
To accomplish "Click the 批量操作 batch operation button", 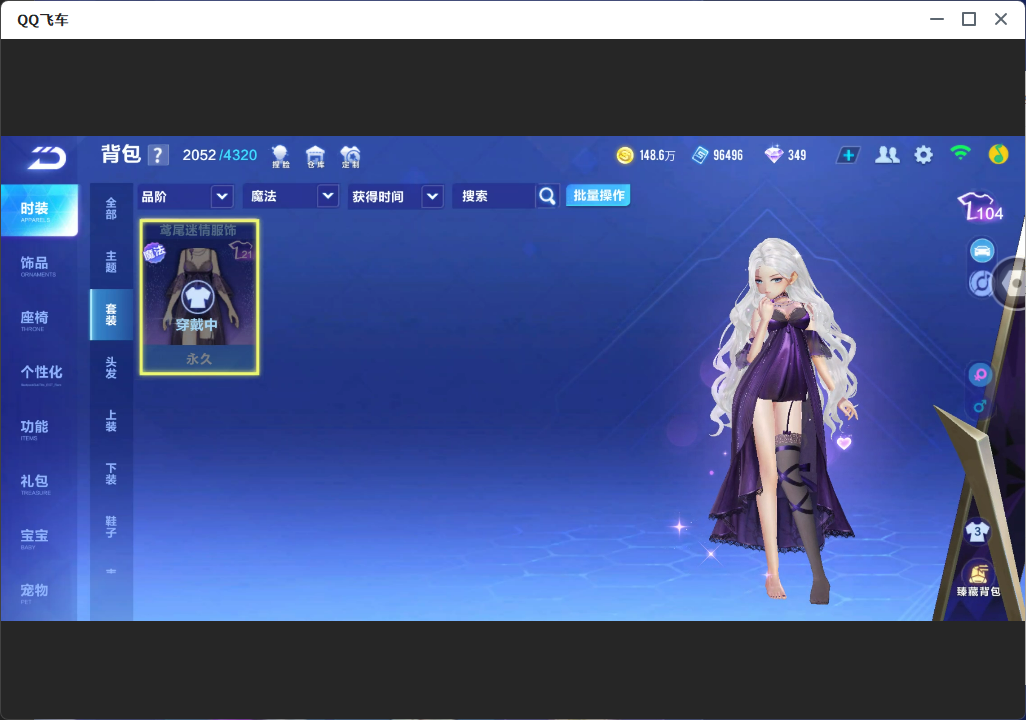I will [598, 195].
